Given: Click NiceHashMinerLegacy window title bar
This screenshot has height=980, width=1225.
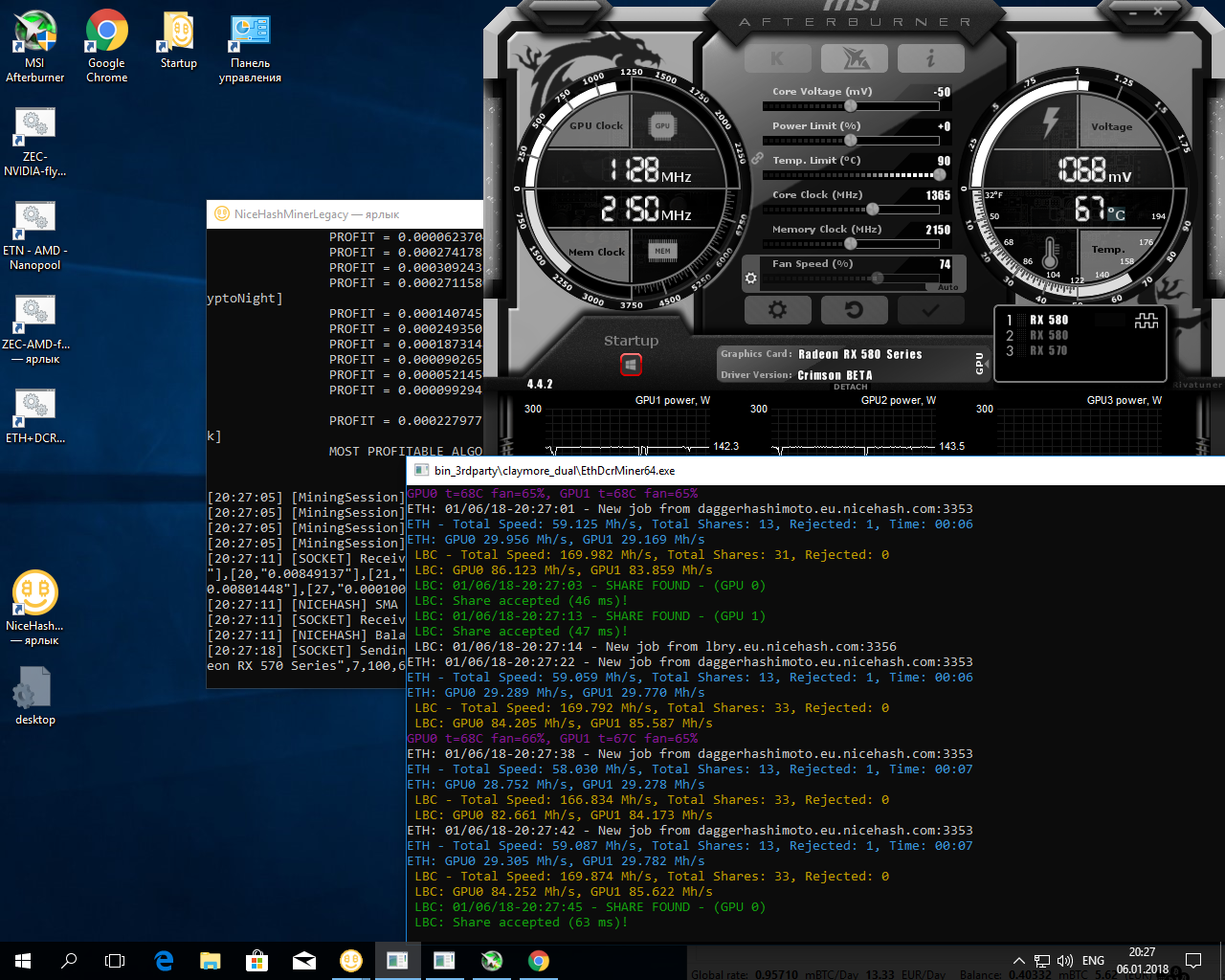Looking at the screenshot, I should [345, 214].
